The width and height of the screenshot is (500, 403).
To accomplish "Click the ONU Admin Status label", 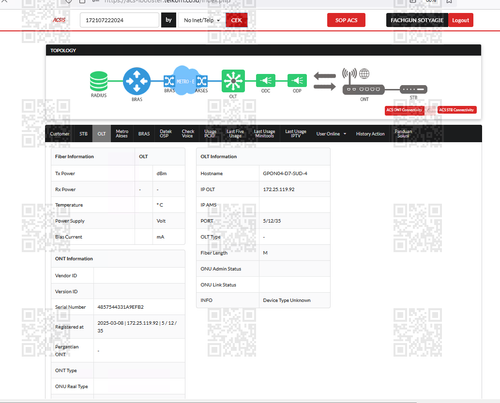I will [x=221, y=269].
